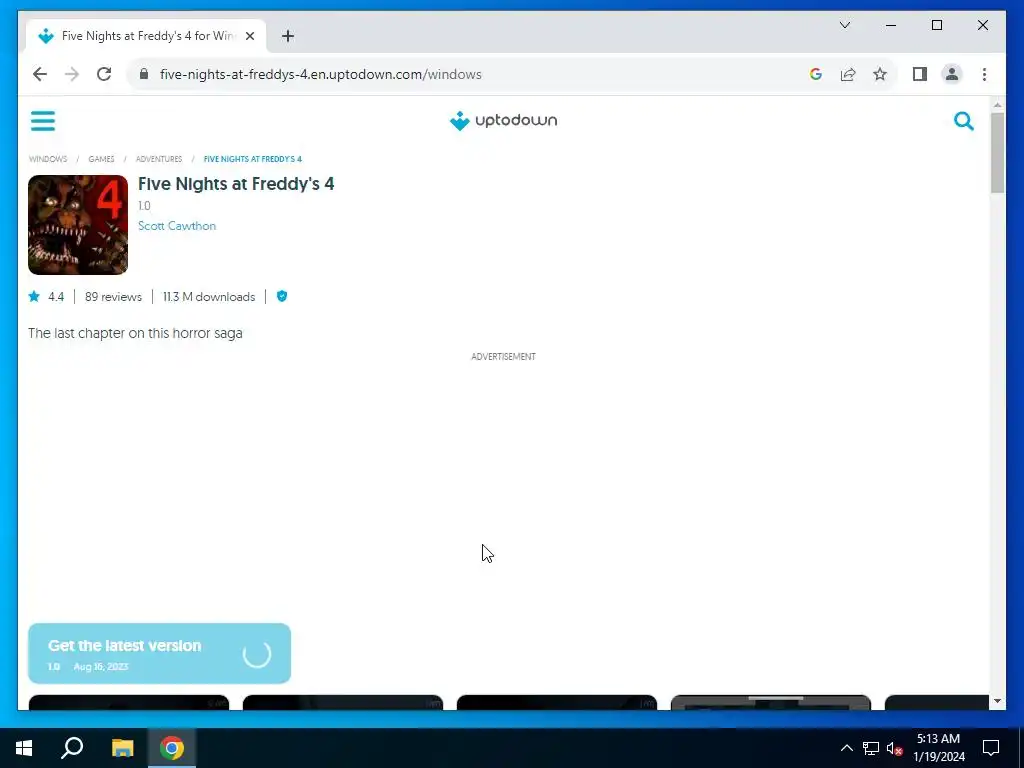Click the share page icon
This screenshot has width=1024, height=768.
point(848,74)
